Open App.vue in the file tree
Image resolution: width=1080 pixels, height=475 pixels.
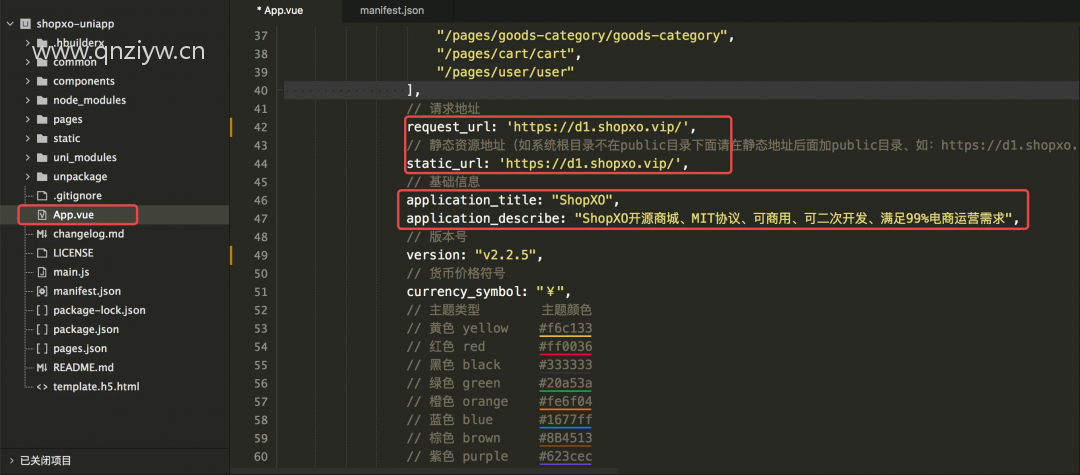[73, 215]
